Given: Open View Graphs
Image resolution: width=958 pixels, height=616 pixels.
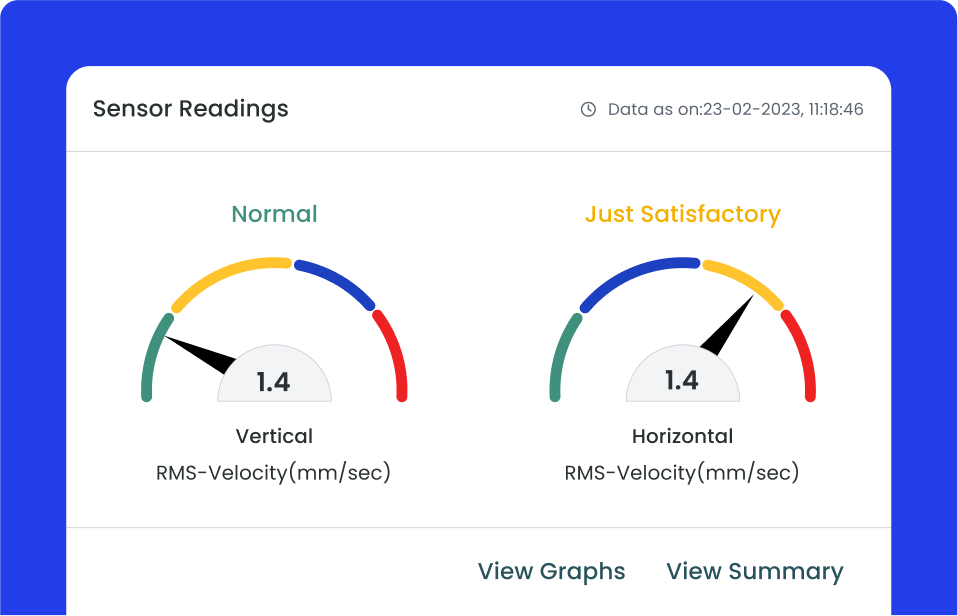Looking at the screenshot, I should [x=551, y=571].
